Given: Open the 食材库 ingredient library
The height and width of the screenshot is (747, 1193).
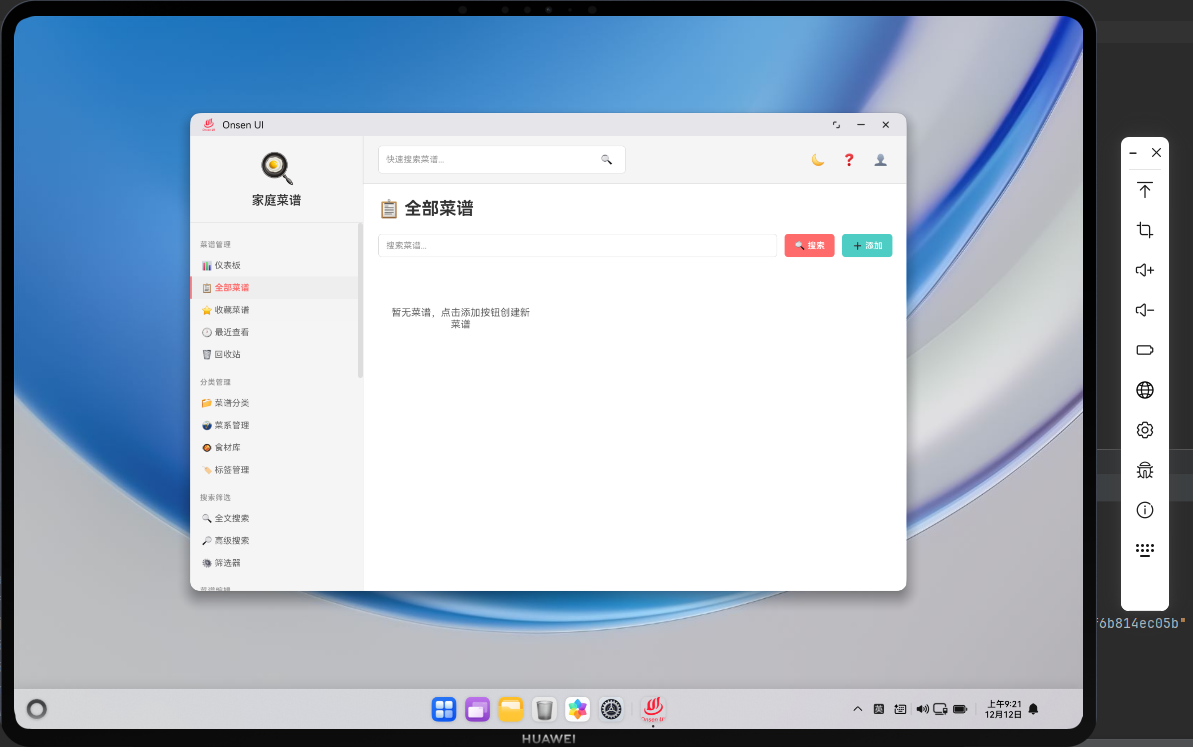Looking at the screenshot, I should (224, 447).
